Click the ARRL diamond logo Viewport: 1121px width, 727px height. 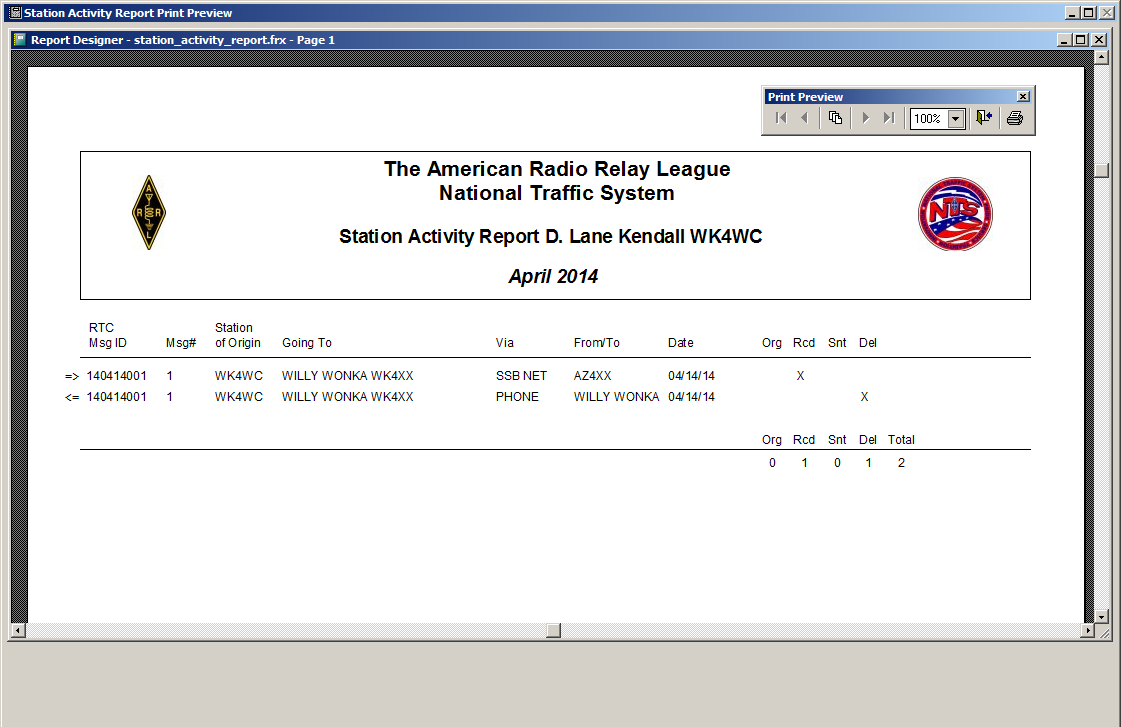click(149, 212)
